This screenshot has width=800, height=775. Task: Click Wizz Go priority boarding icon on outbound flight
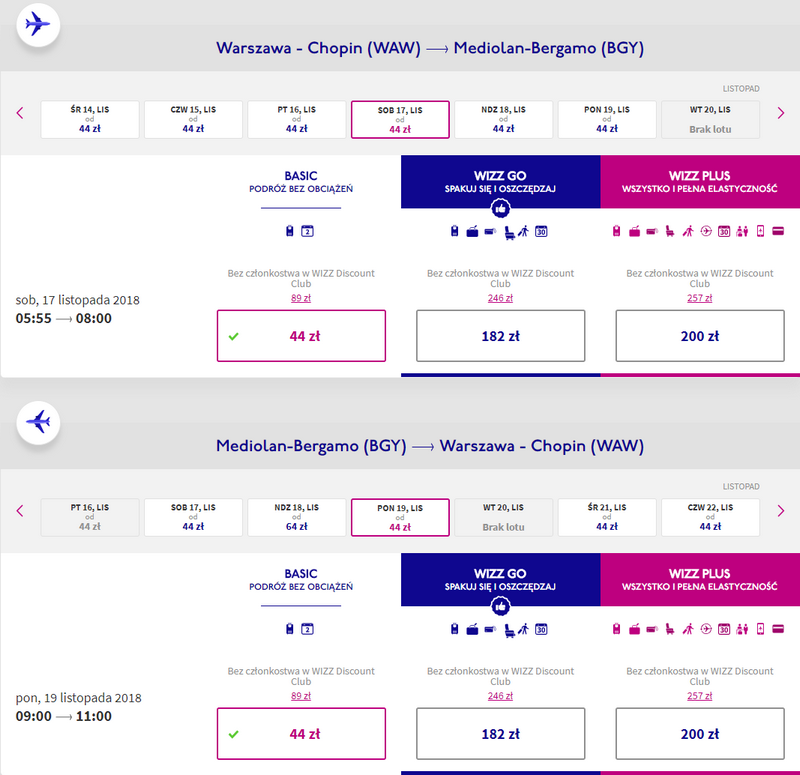pos(523,232)
